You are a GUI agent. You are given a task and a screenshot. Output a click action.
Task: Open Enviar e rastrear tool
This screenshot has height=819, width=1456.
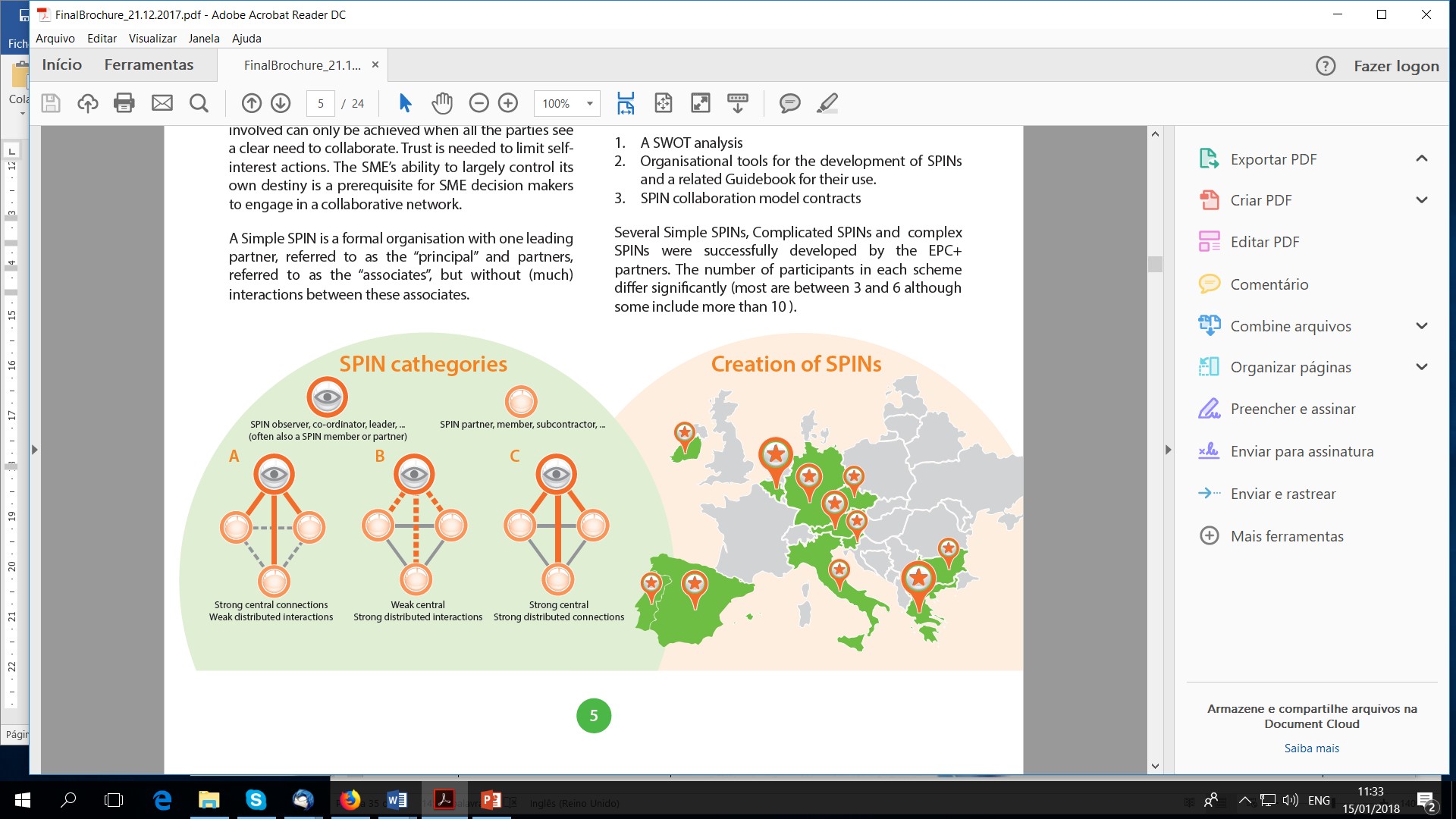coord(1282,494)
